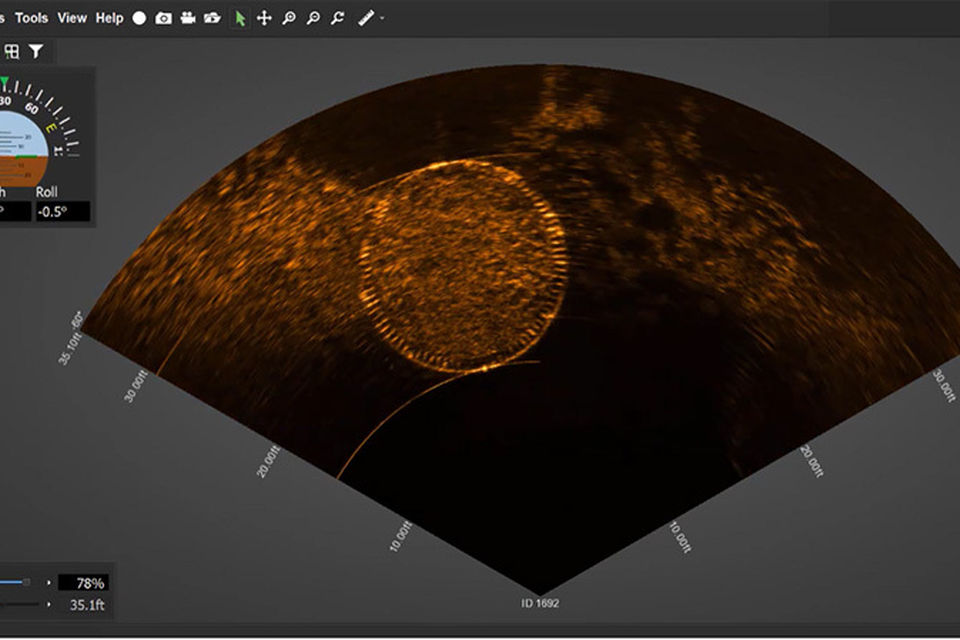Activate the pan move tool
The height and width of the screenshot is (640, 960).
[264, 18]
